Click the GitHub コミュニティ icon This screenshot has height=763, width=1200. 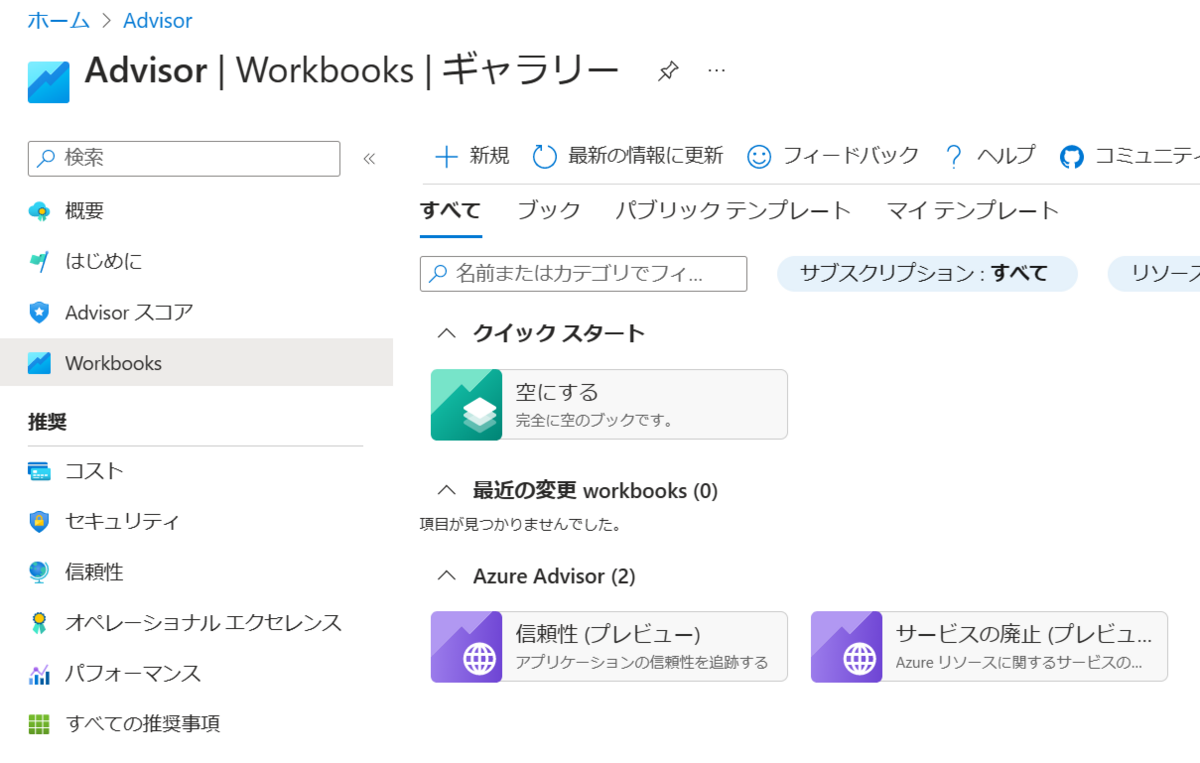1072,156
